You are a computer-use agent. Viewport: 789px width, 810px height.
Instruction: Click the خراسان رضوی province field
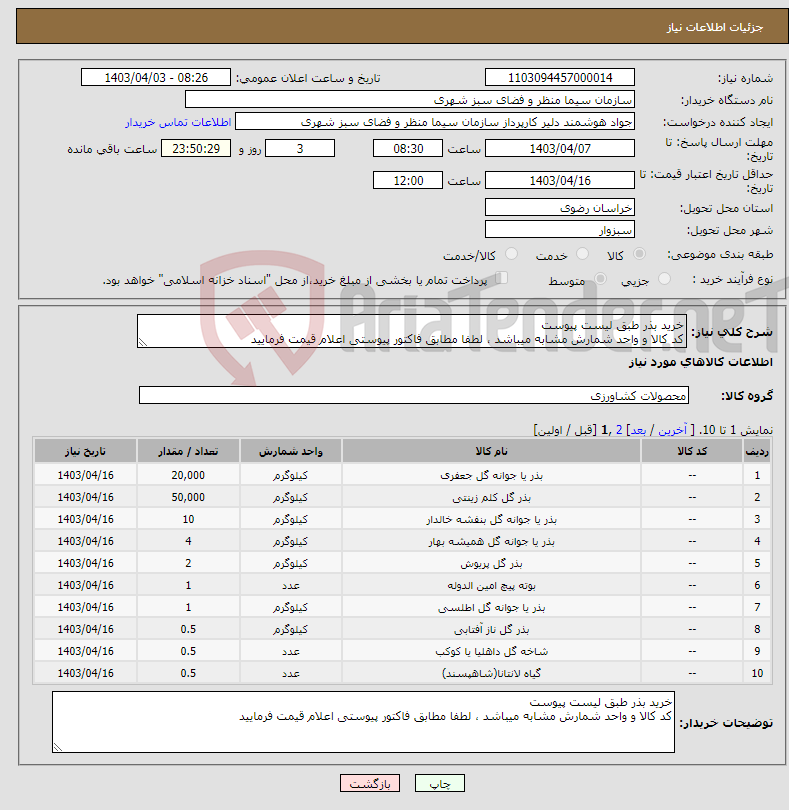tap(560, 208)
